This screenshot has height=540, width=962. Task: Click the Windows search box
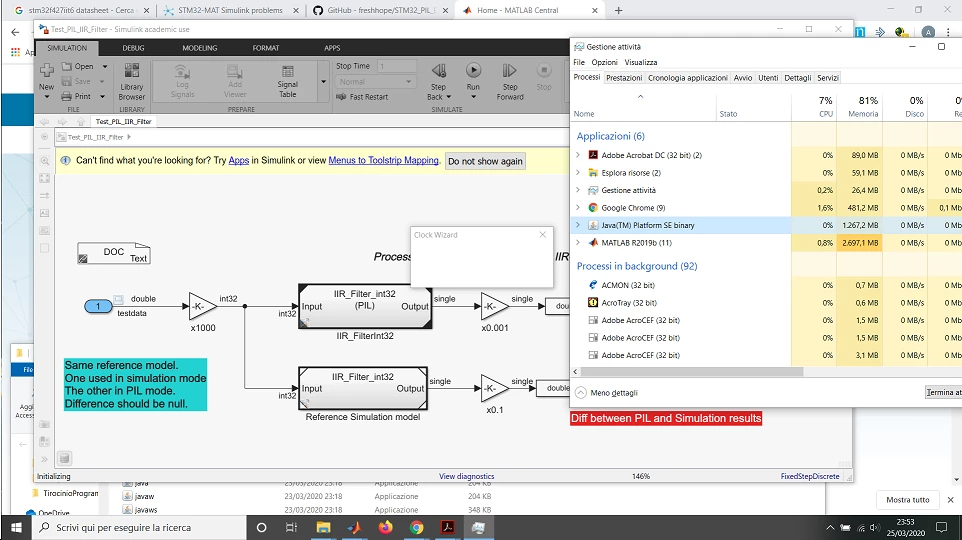click(139, 527)
